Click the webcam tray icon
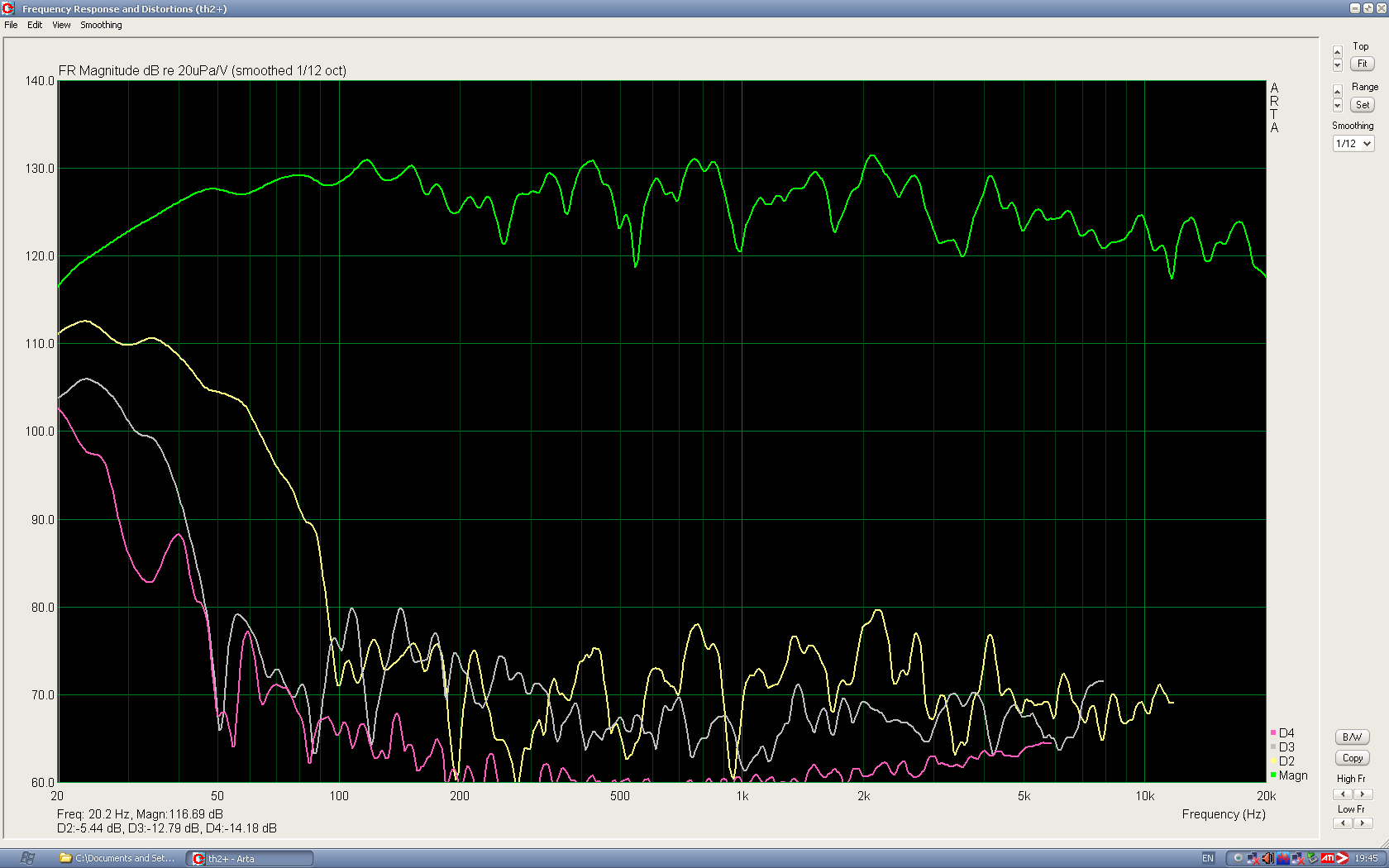Image resolution: width=1389 pixels, height=868 pixels. (x=1239, y=858)
